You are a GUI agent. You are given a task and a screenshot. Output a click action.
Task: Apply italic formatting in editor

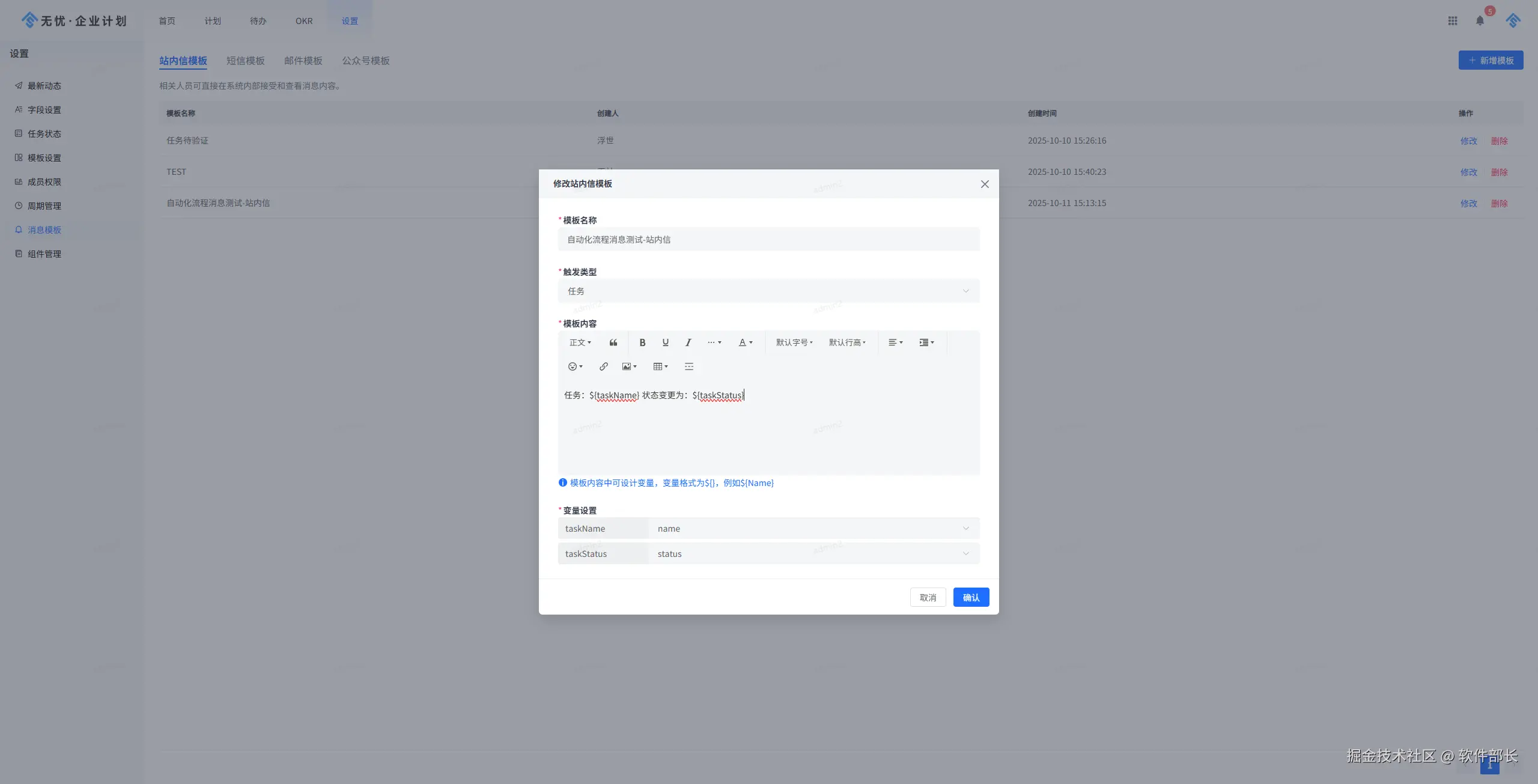coord(688,342)
